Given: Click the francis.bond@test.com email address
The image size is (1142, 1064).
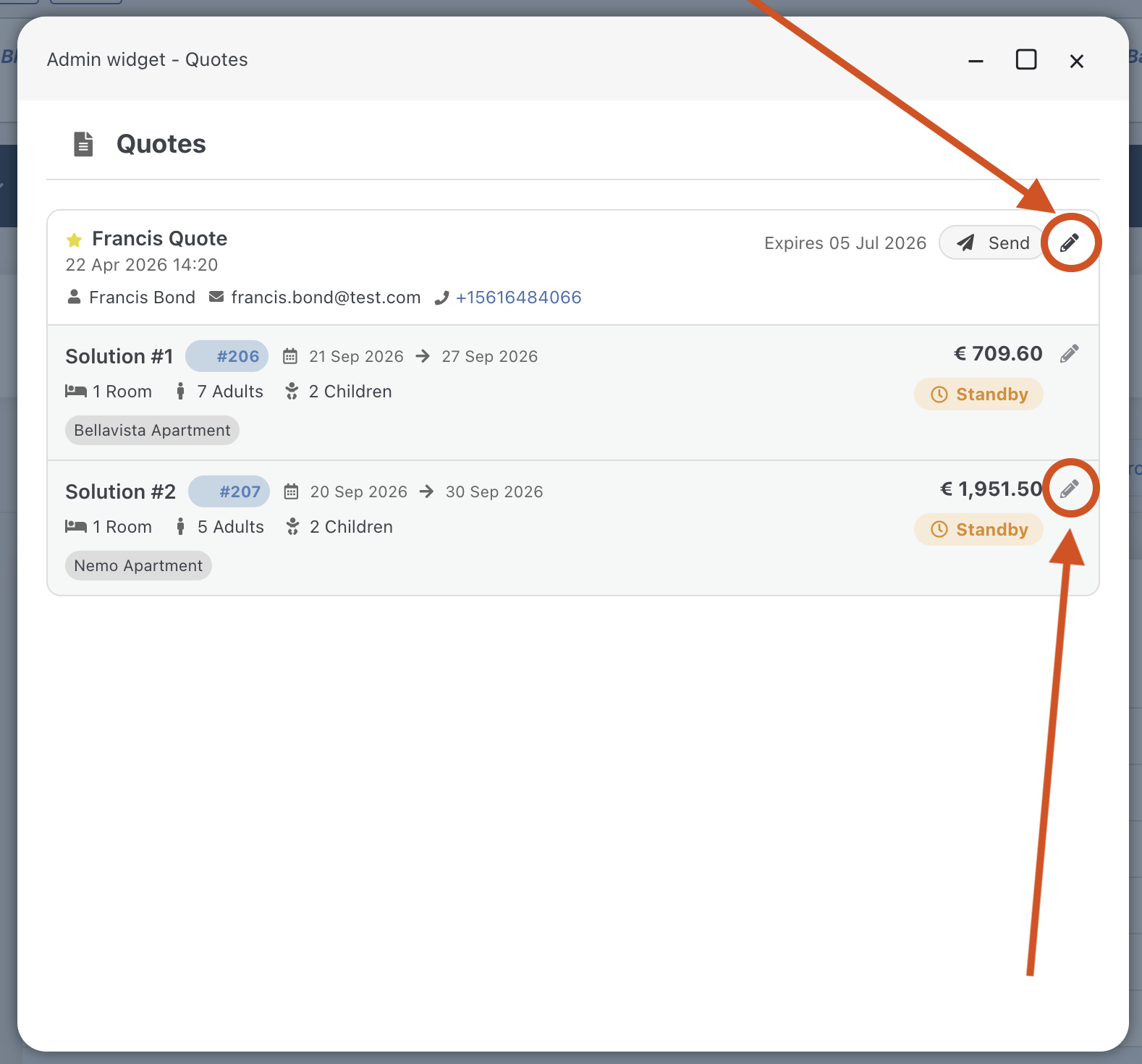Looking at the screenshot, I should (x=326, y=297).
